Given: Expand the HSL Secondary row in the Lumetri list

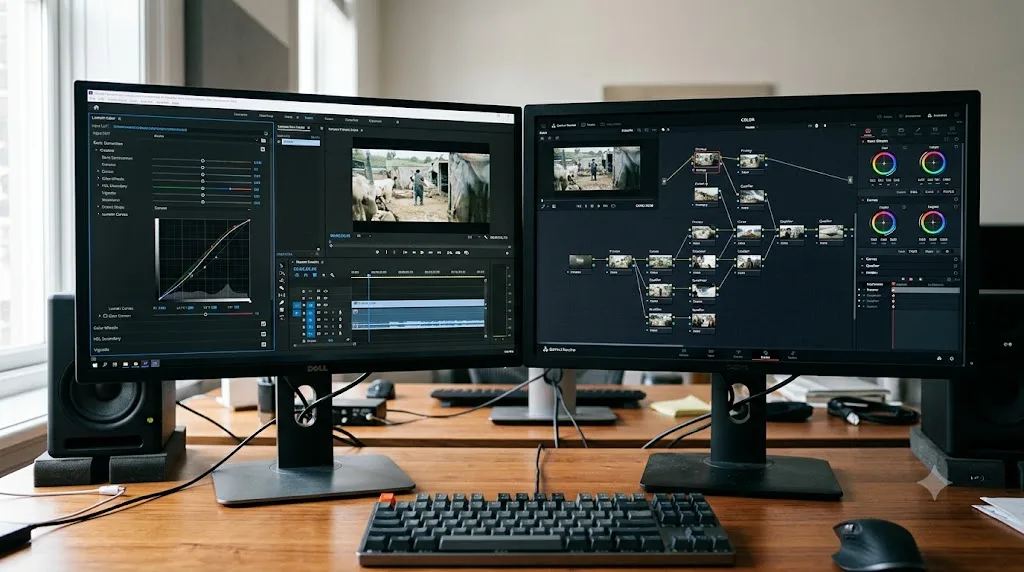Looking at the screenshot, I should click(98, 185).
